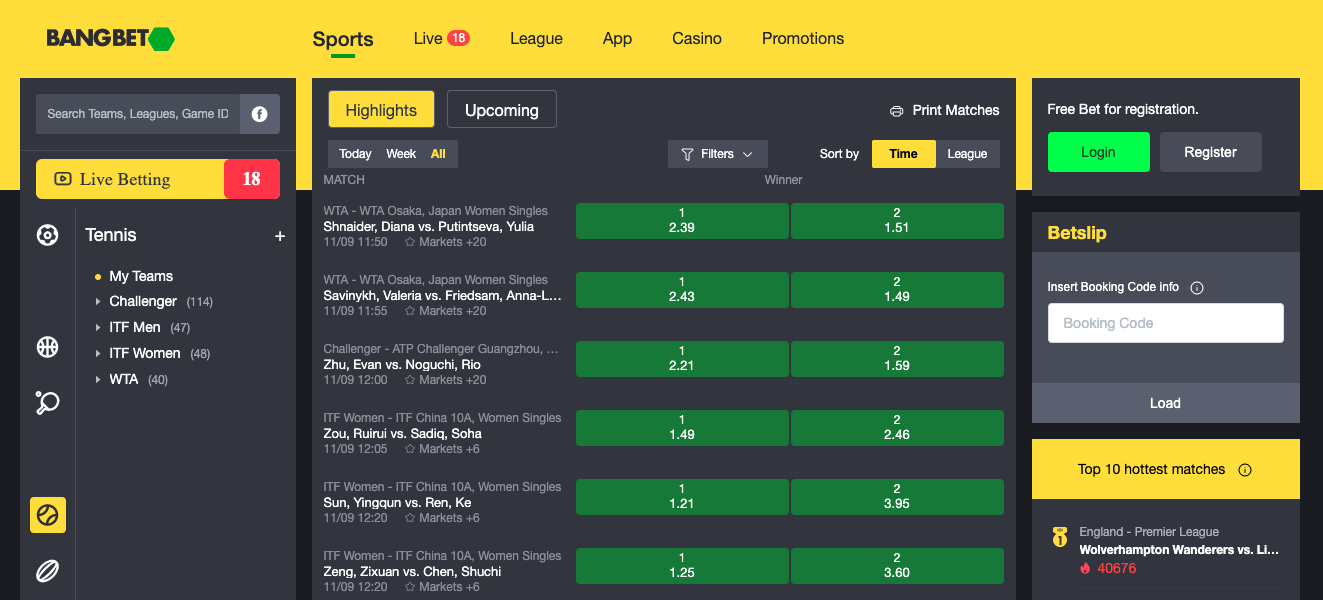This screenshot has width=1323, height=600.
Task: Select the highlighted tennis sport icon
Action: click(x=48, y=515)
